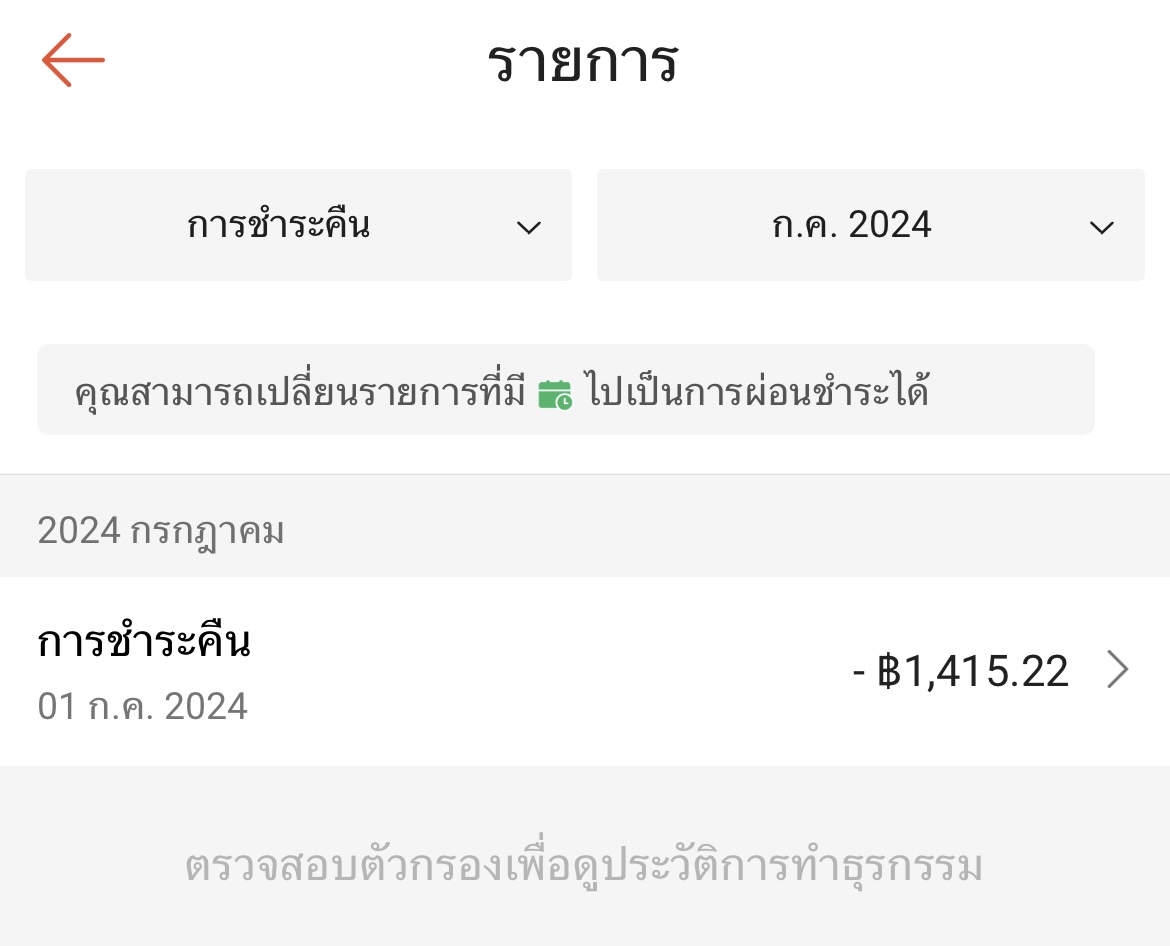The width and height of the screenshot is (1170, 946).
Task: Open the ก.ค. 2024 month dropdown
Action: [x=871, y=225]
